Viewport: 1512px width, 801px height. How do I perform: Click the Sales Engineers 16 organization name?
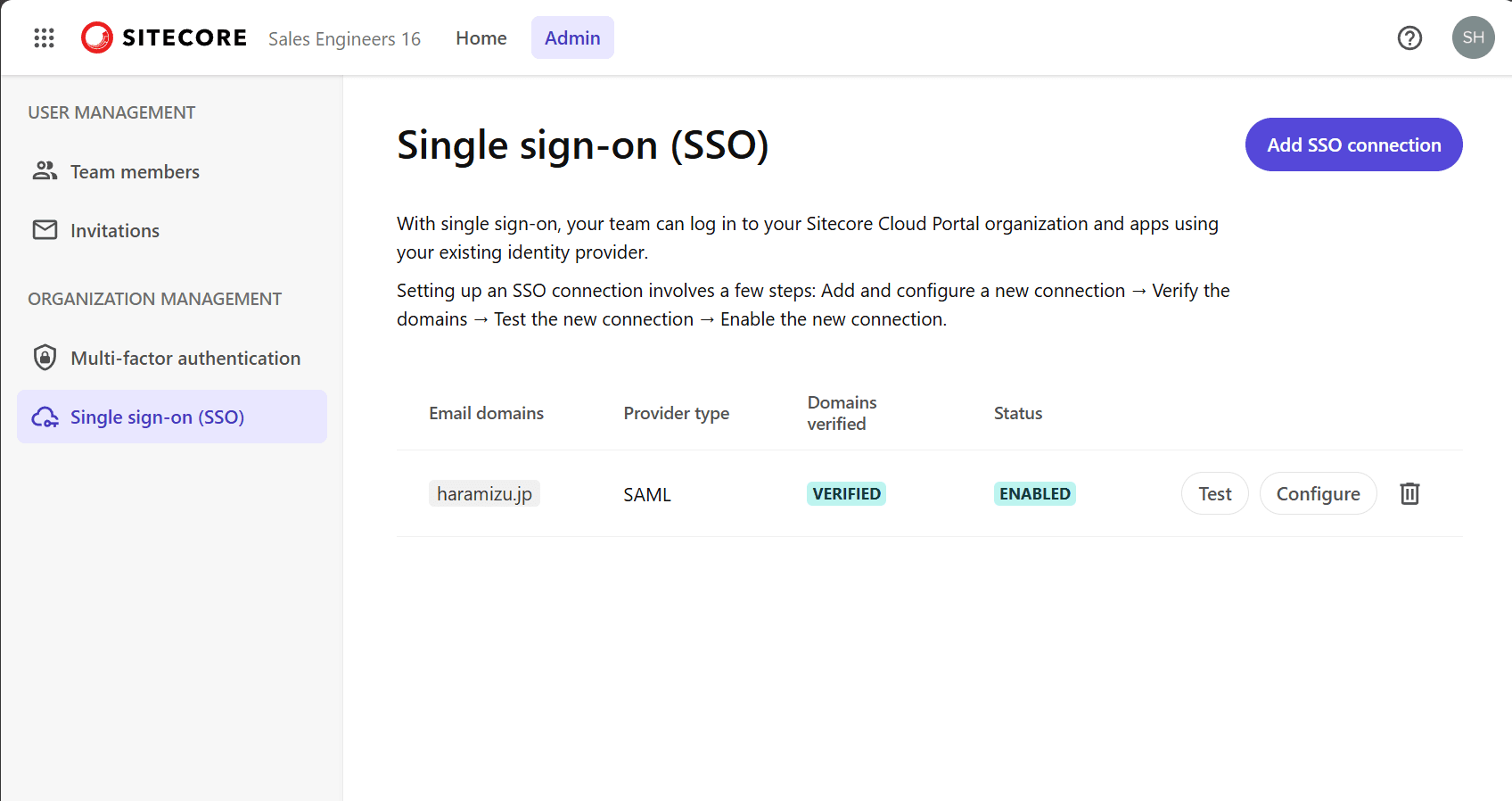click(344, 38)
